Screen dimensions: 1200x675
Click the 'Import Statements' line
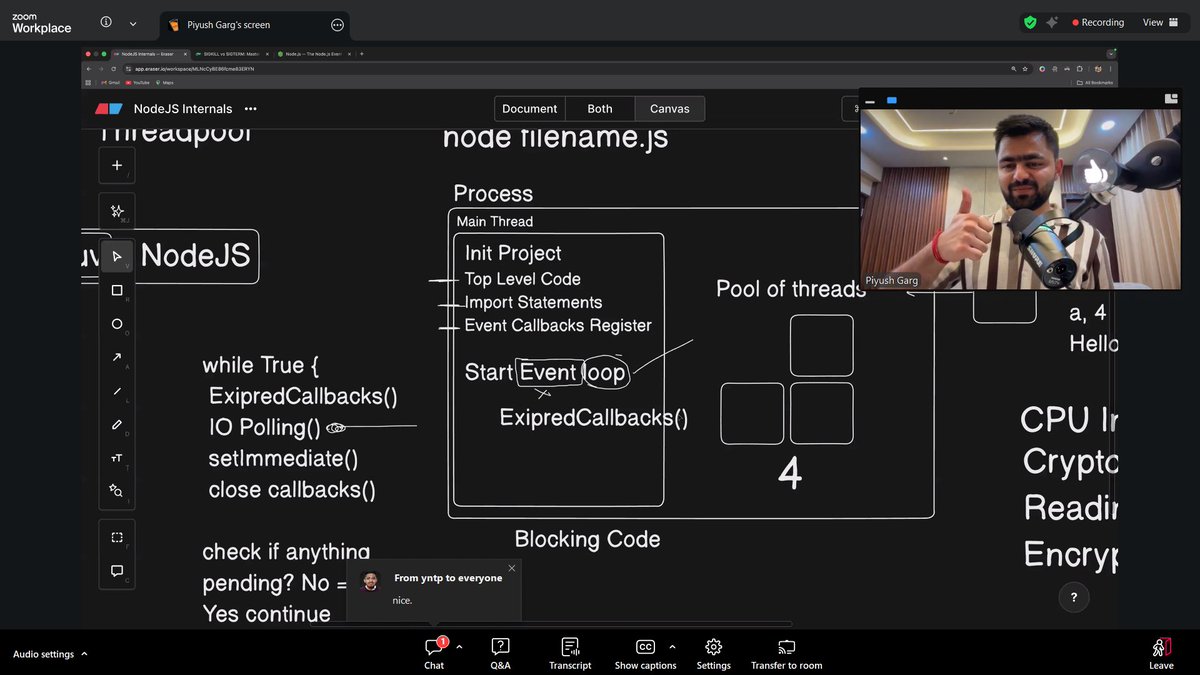pyautogui.click(x=533, y=302)
